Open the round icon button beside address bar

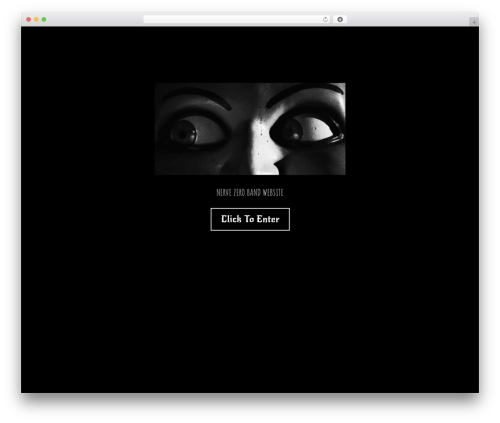point(340,19)
